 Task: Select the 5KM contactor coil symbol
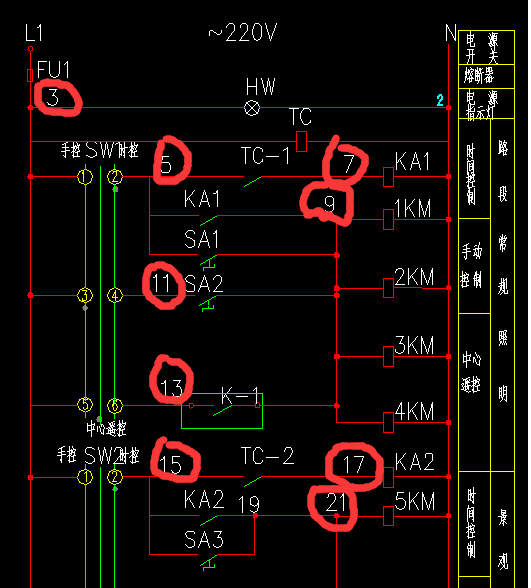[388, 516]
